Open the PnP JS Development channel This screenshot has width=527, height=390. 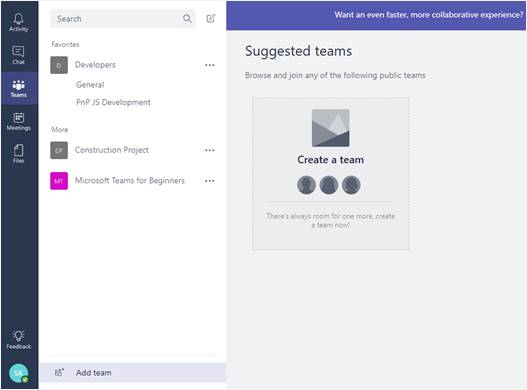pyautogui.click(x=113, y=102)
